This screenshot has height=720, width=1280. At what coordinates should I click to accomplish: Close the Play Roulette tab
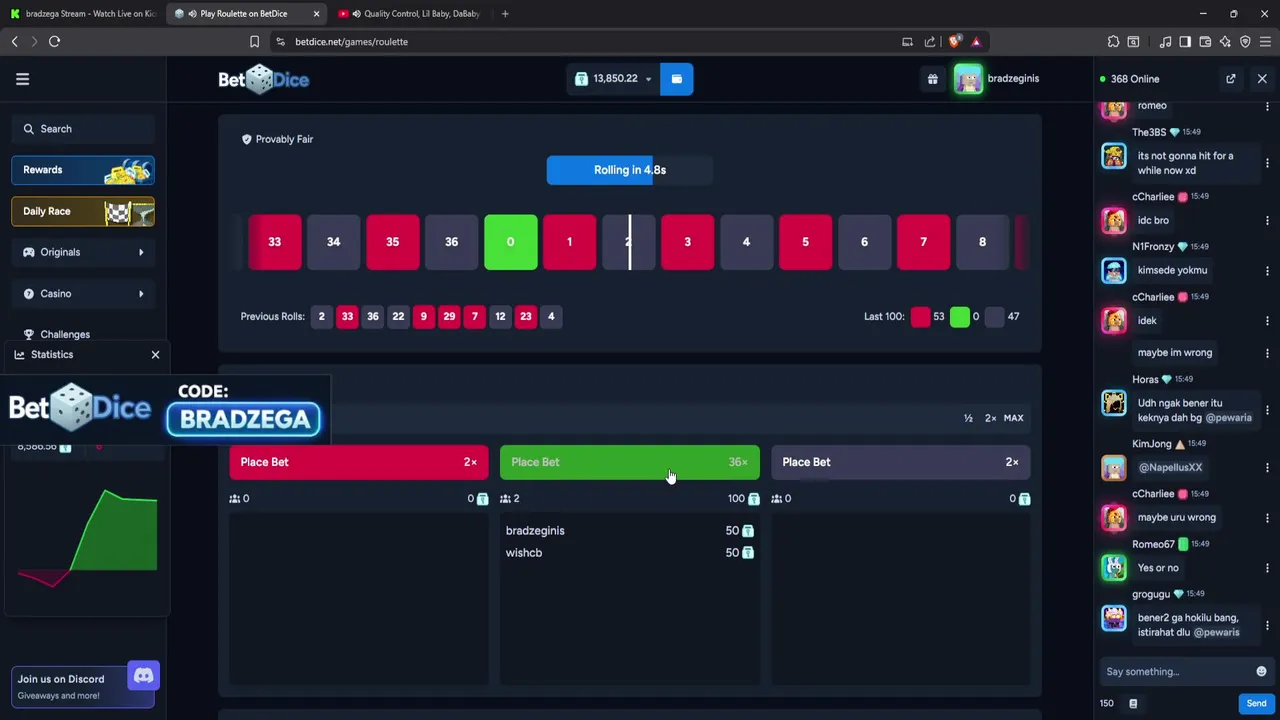316,14
